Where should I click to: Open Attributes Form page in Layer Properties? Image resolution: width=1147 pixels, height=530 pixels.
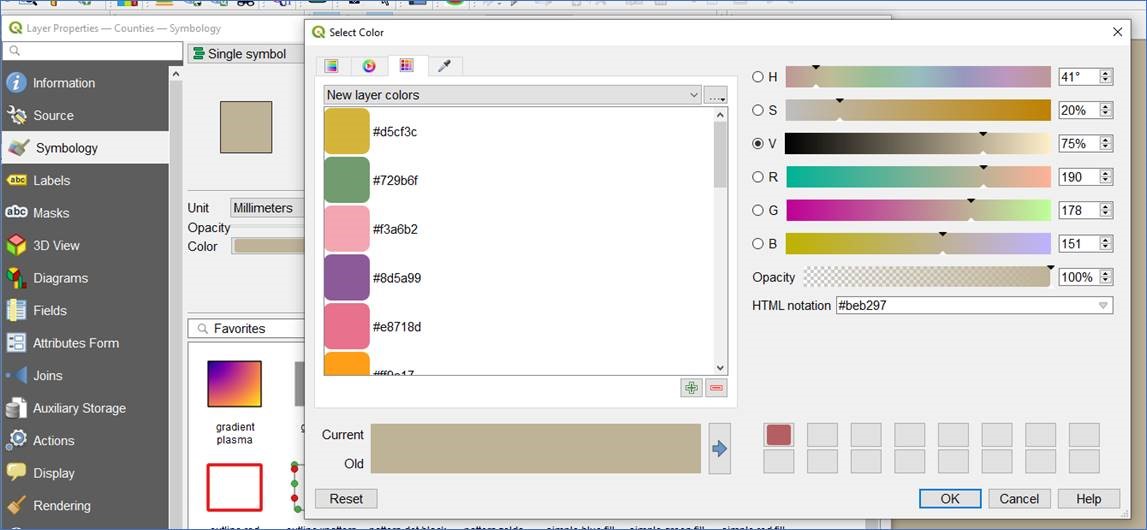[85, 343]
